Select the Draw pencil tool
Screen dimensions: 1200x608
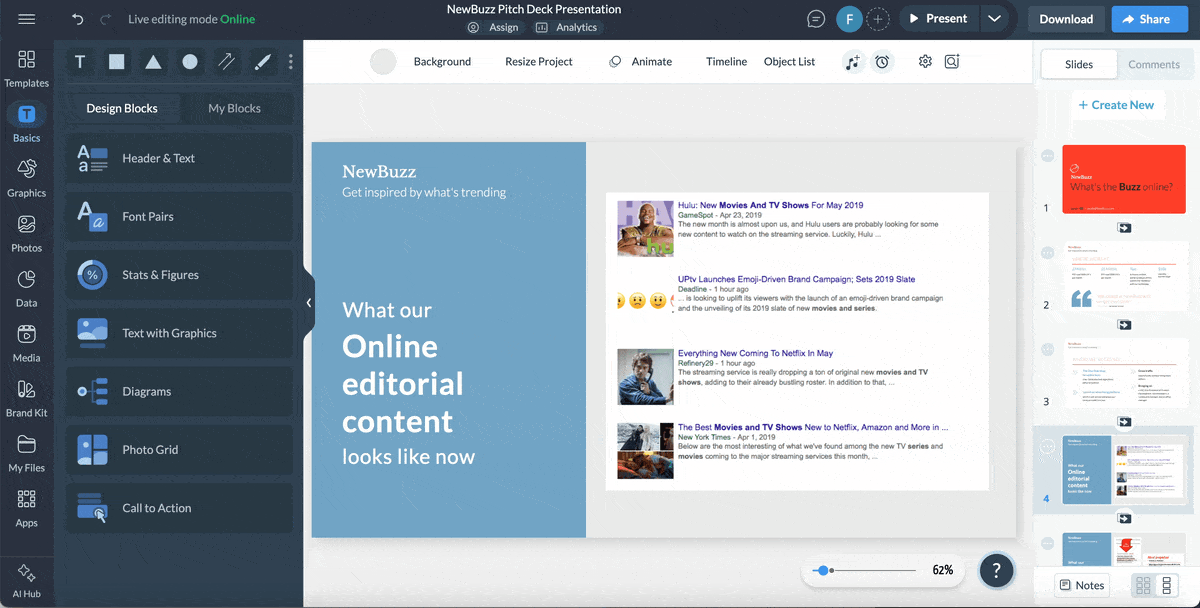pos(262,61)
